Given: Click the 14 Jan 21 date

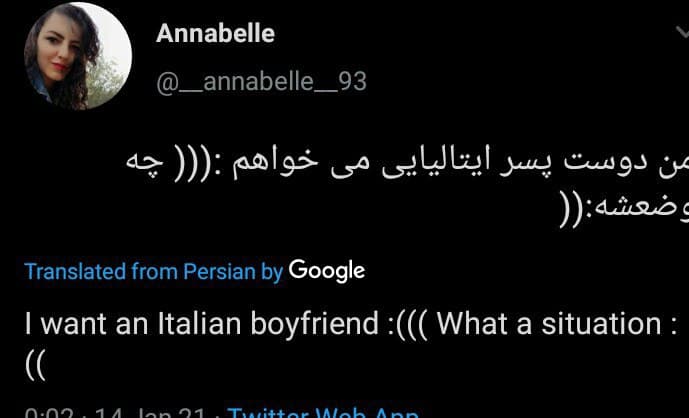Looking at the screenshot, I should [x=149, y=414].
